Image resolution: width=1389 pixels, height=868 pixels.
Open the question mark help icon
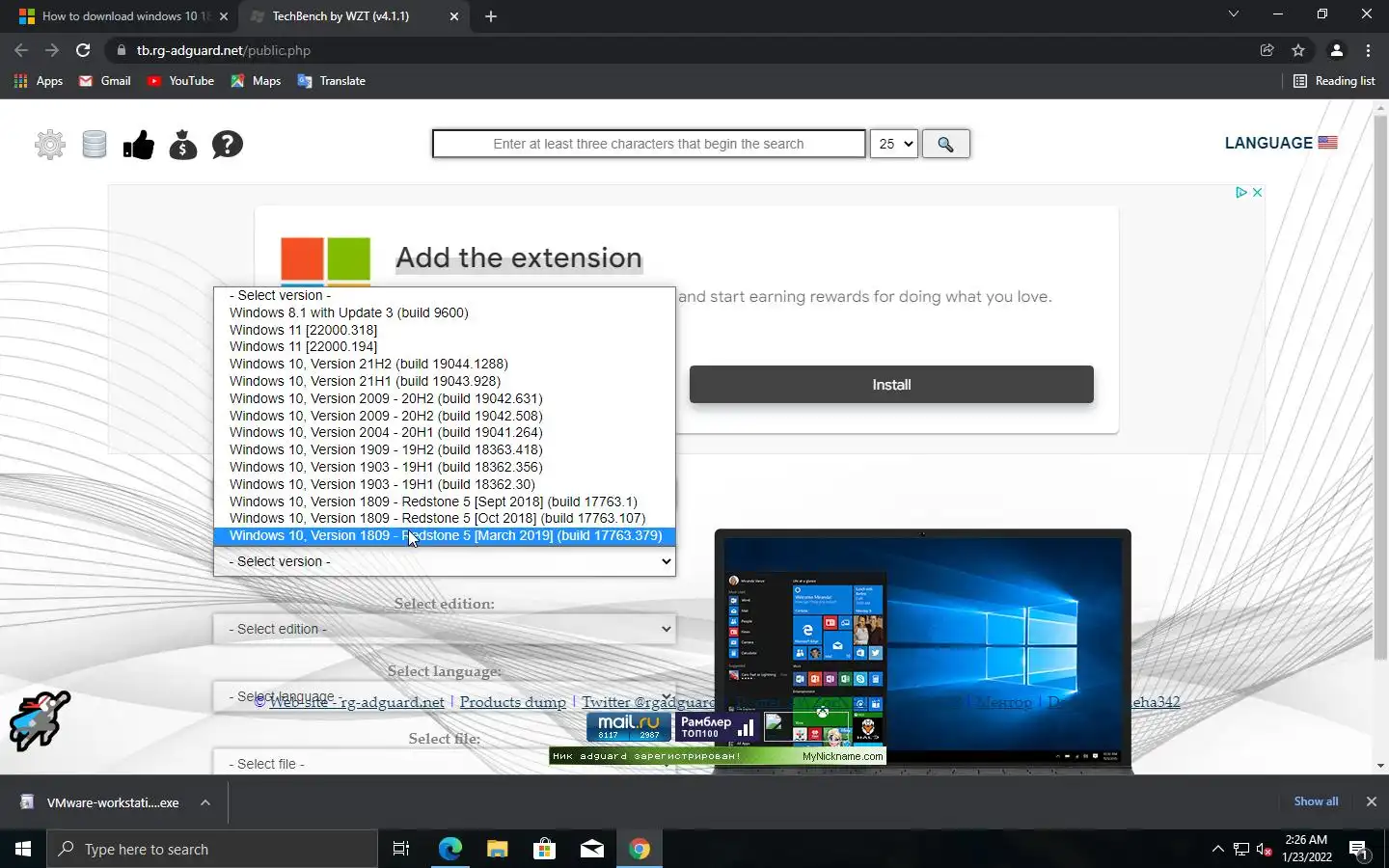[x=228, y=145]
